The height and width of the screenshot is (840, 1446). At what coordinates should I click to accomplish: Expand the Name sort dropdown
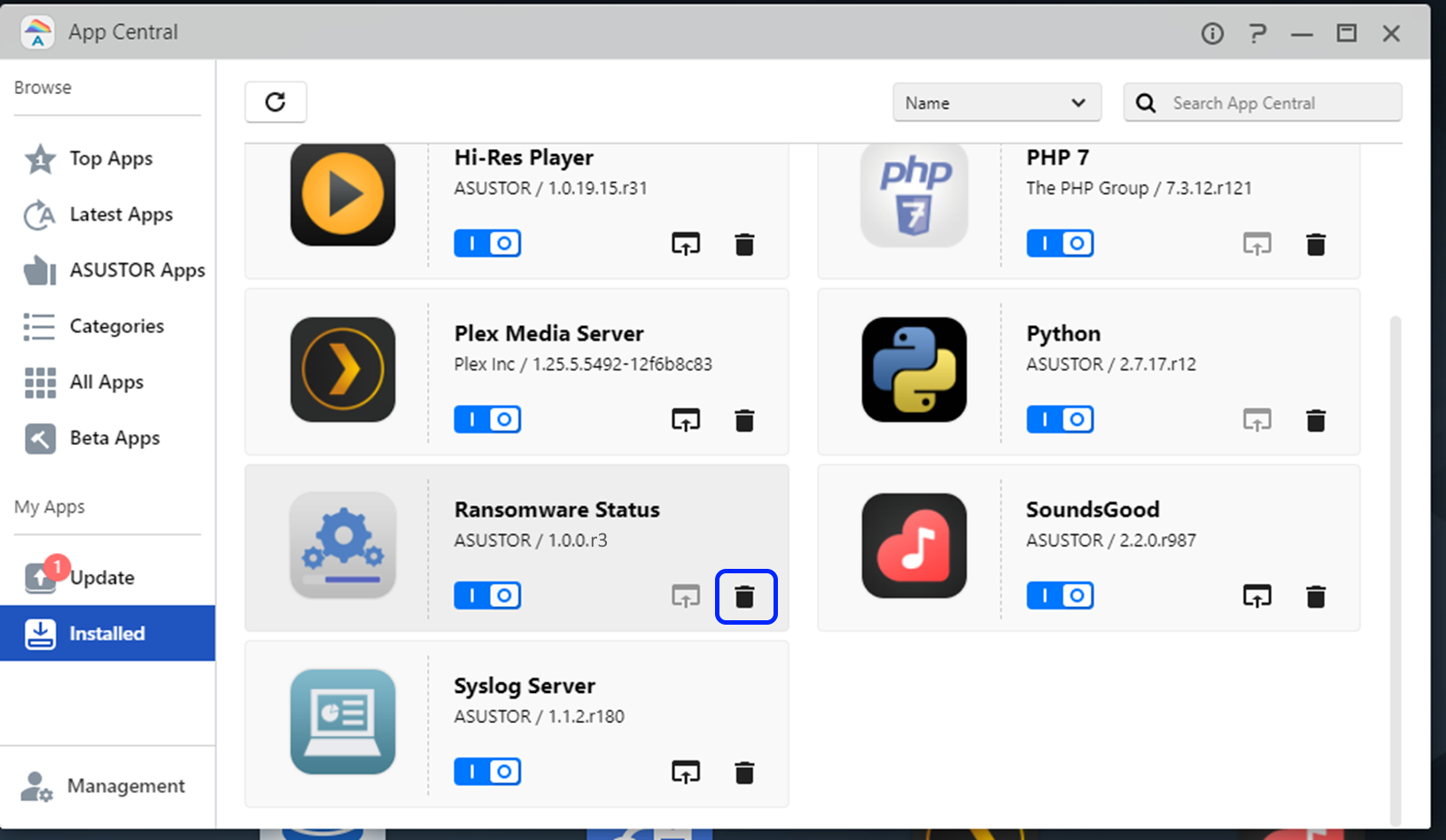tap(997, 103)
